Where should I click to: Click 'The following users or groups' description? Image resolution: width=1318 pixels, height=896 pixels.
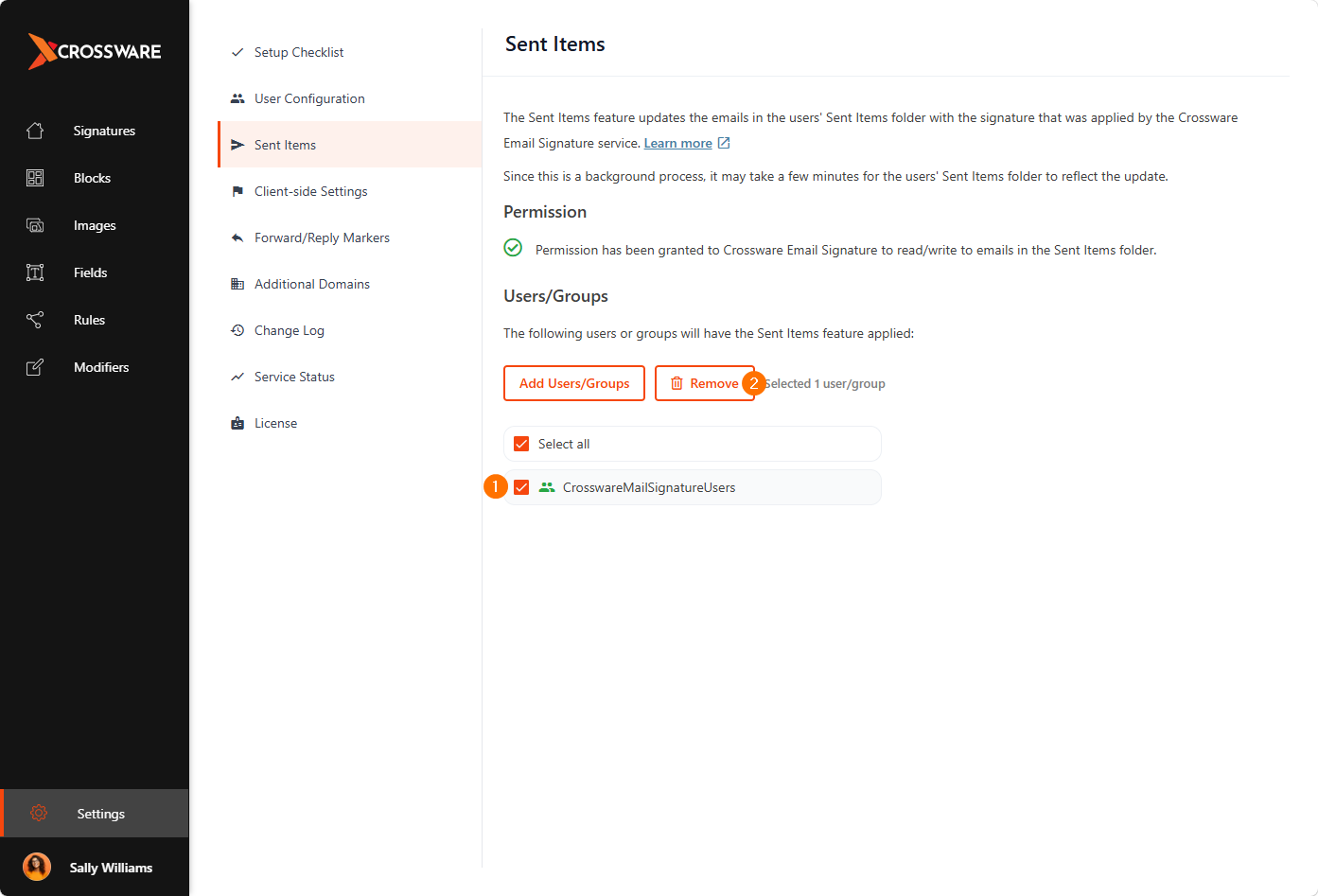pos(709,333)
